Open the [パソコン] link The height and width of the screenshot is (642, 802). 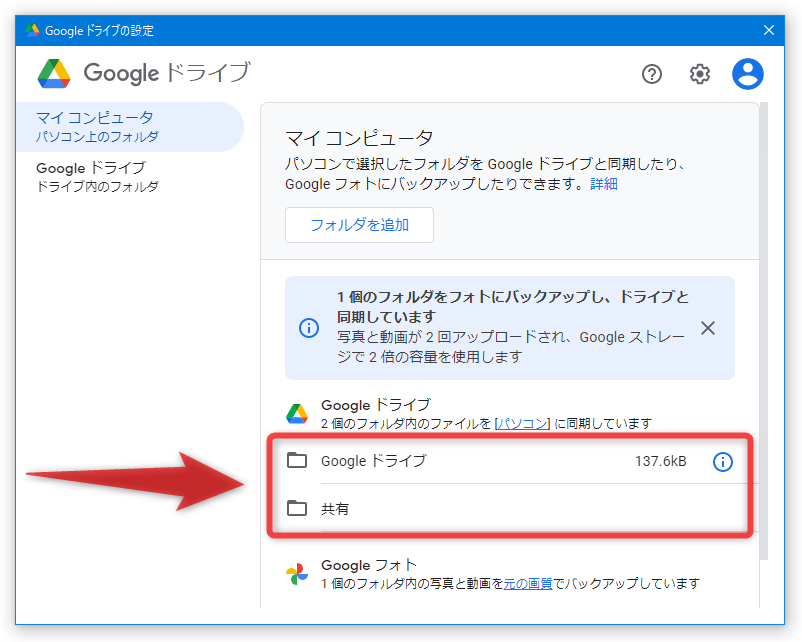[x=522, y=424]
